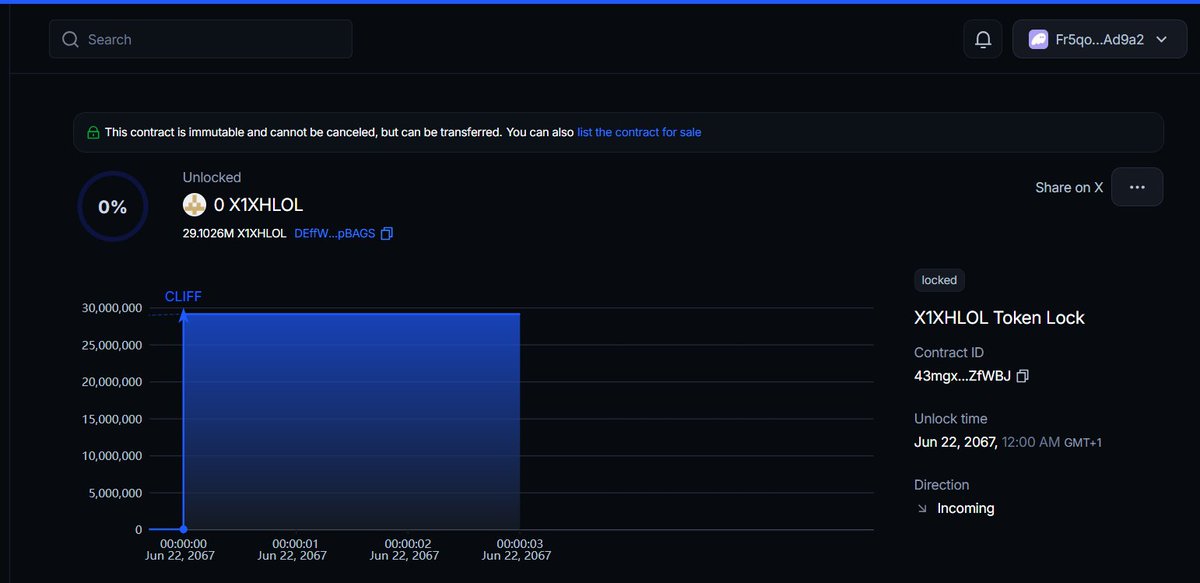Click Share on X
This screenshot has height=583, width=1200.
pos(1069,187)
